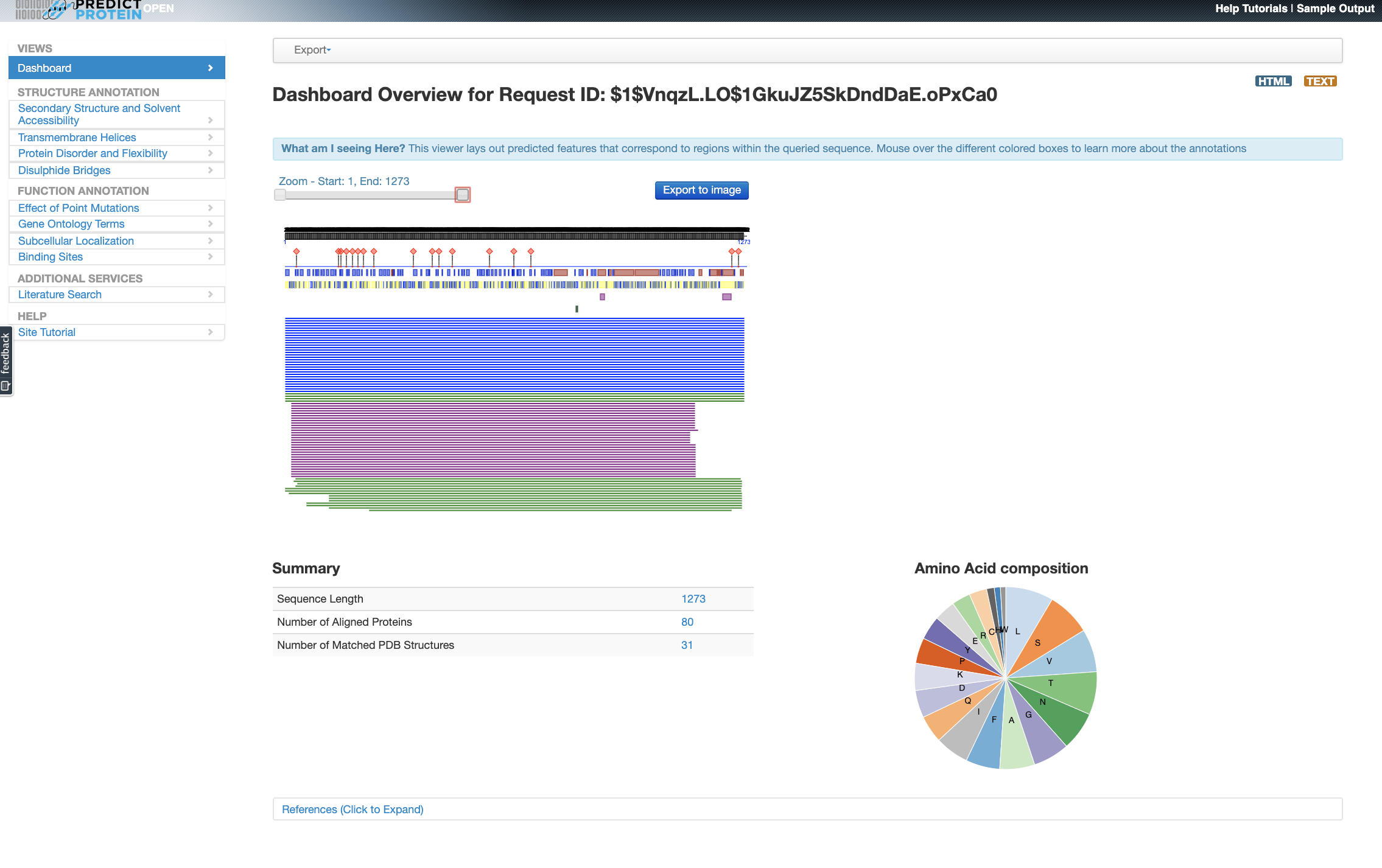This screenshot has width=1382, height=868.
Task: Expand the References section
Action: [353, 810]
